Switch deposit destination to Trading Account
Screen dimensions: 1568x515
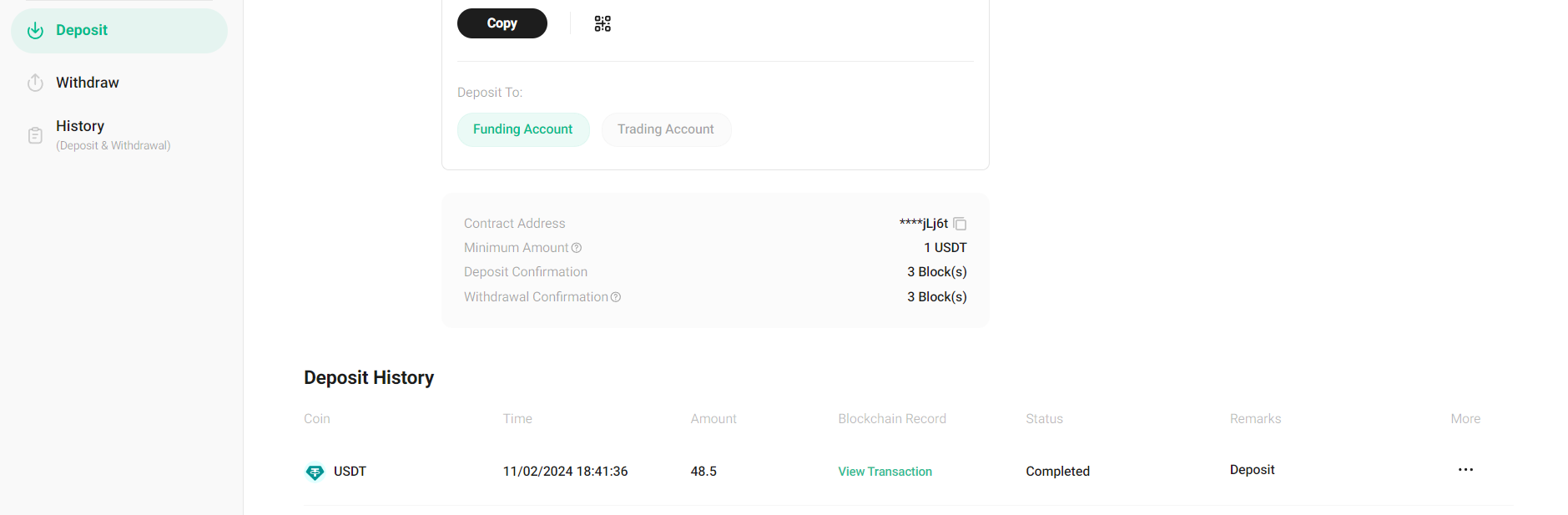pos(666,129)
